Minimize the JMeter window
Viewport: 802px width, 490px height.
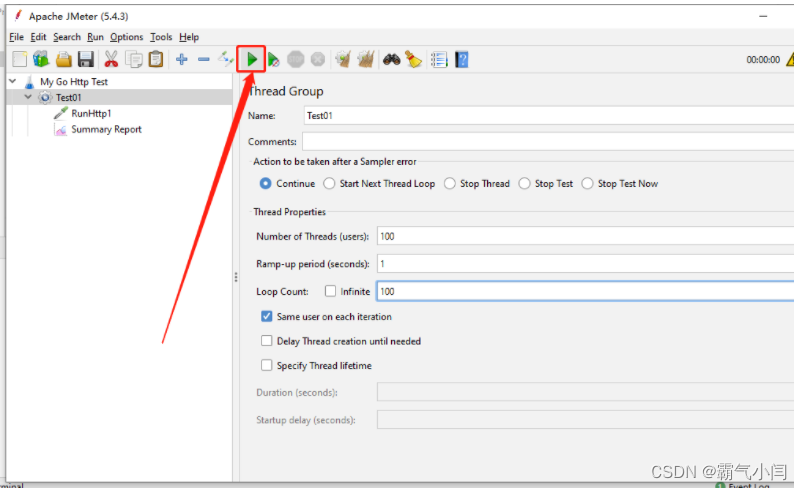(763, 16)
